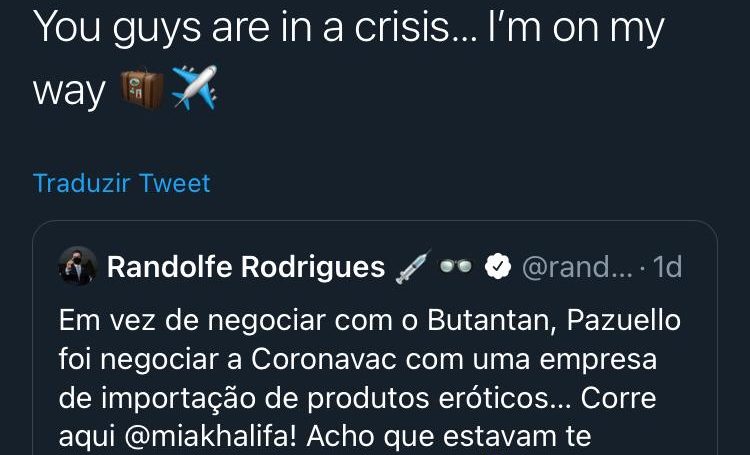Click the word "way" before the suitcase
The width and height of the screenshot is (750, 455).
(x=69, y=91)
